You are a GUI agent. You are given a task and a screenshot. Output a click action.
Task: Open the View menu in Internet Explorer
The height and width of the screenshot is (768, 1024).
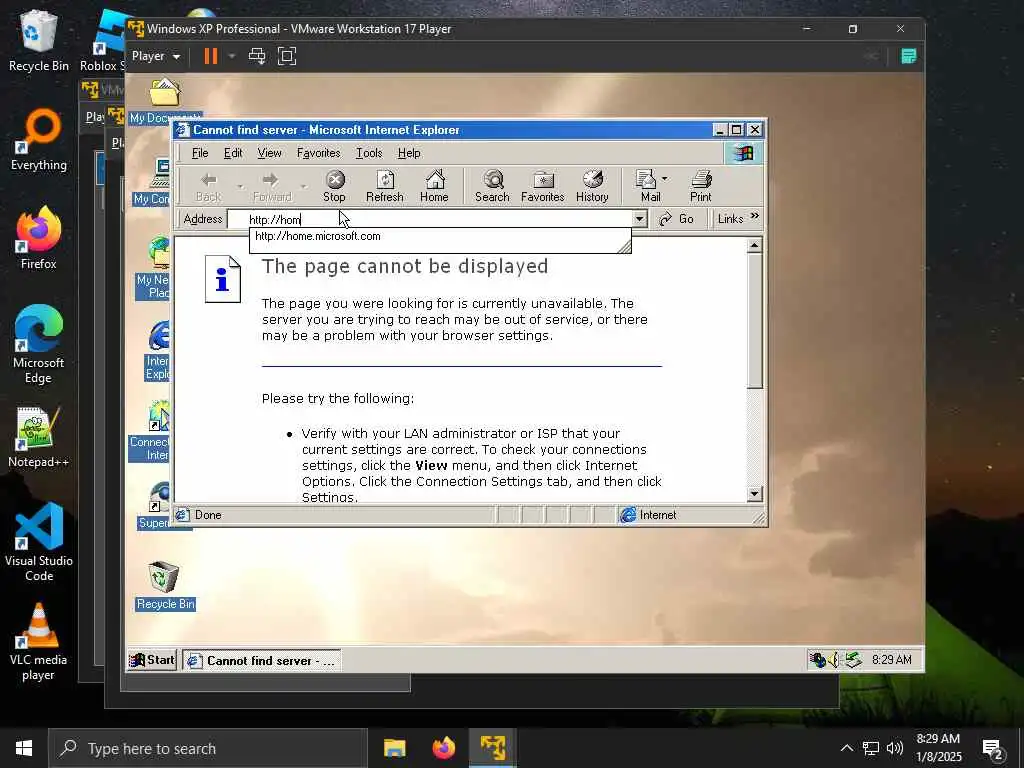(x=269, y=153)
